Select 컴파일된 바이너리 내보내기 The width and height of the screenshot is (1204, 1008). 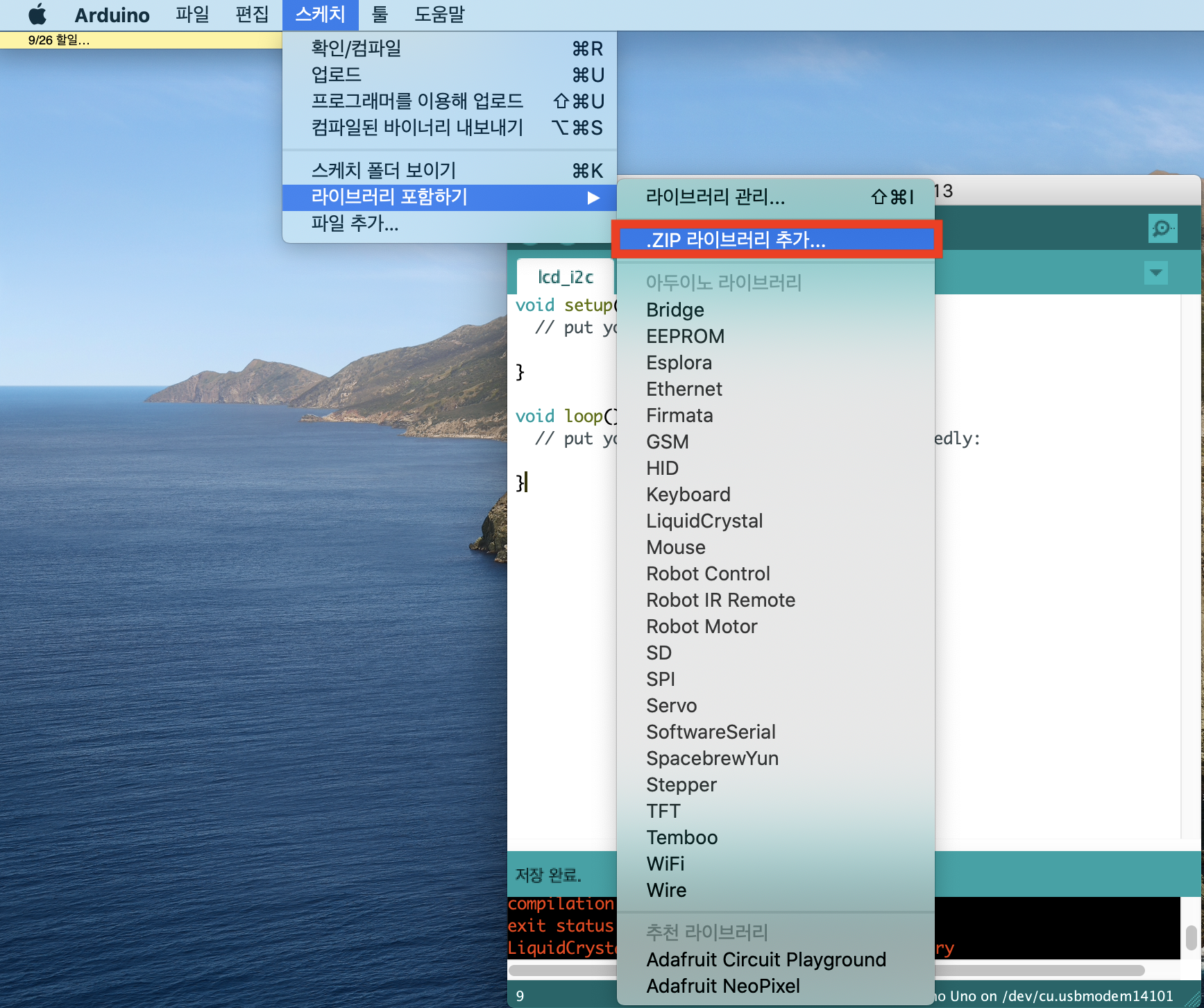point(450,128)
